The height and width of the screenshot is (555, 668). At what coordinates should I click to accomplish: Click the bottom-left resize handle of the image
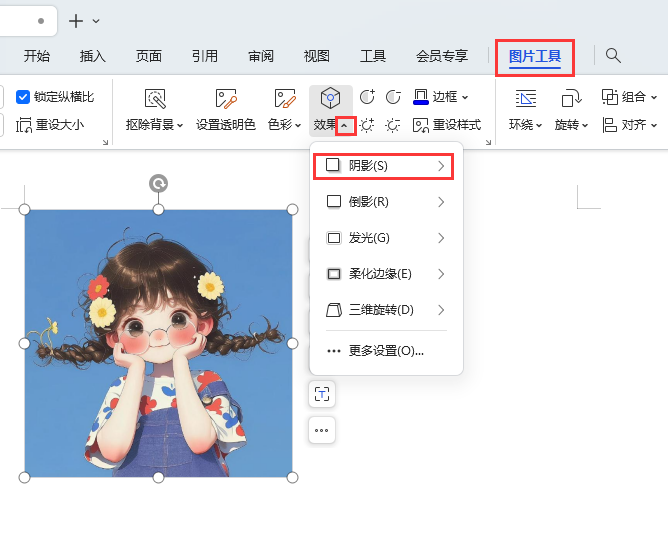25,477
